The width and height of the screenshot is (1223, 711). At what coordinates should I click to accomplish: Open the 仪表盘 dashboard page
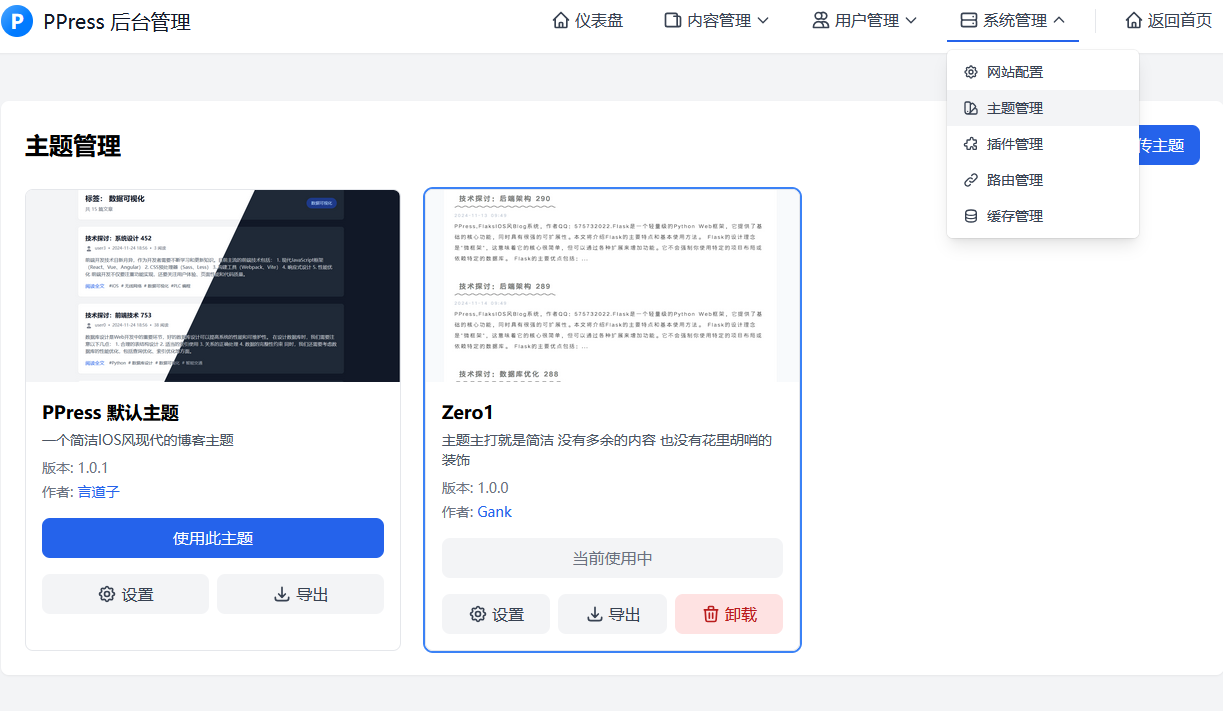[x=588, y=21]
